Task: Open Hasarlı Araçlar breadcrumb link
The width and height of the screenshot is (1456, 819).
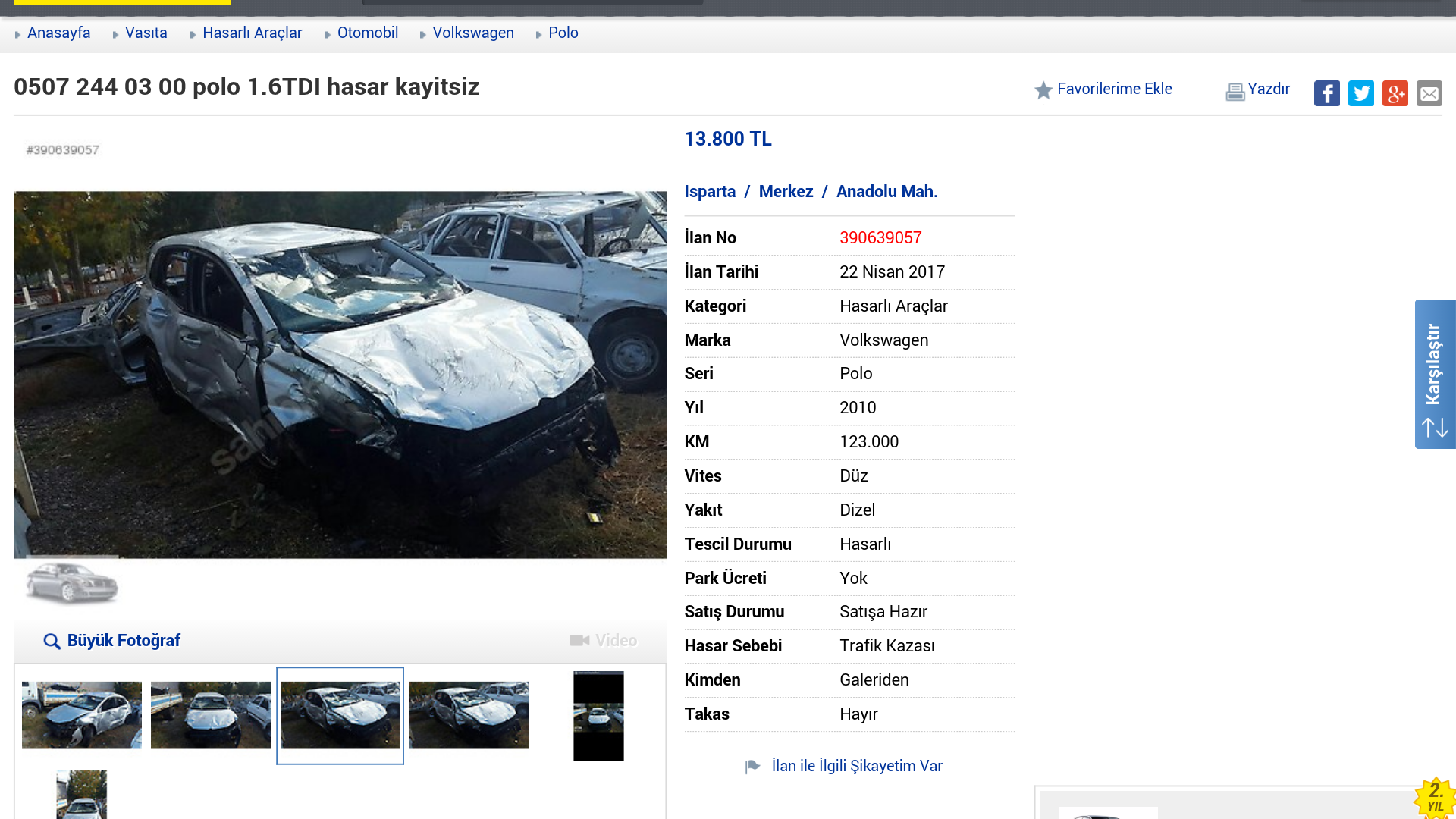Action: pyautogui.click(x=252, y=33)
